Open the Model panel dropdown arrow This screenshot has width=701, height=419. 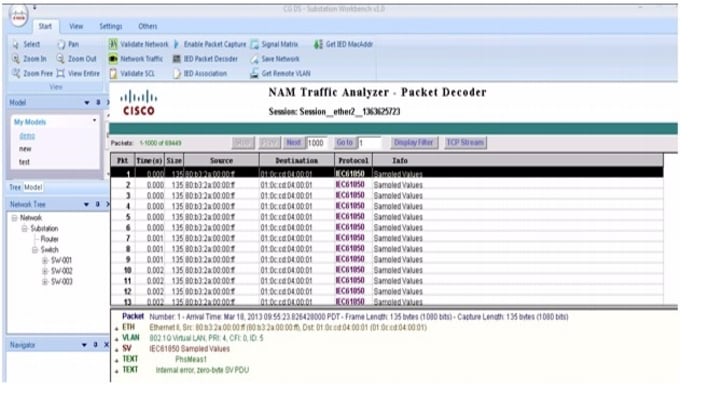point(87,103)
